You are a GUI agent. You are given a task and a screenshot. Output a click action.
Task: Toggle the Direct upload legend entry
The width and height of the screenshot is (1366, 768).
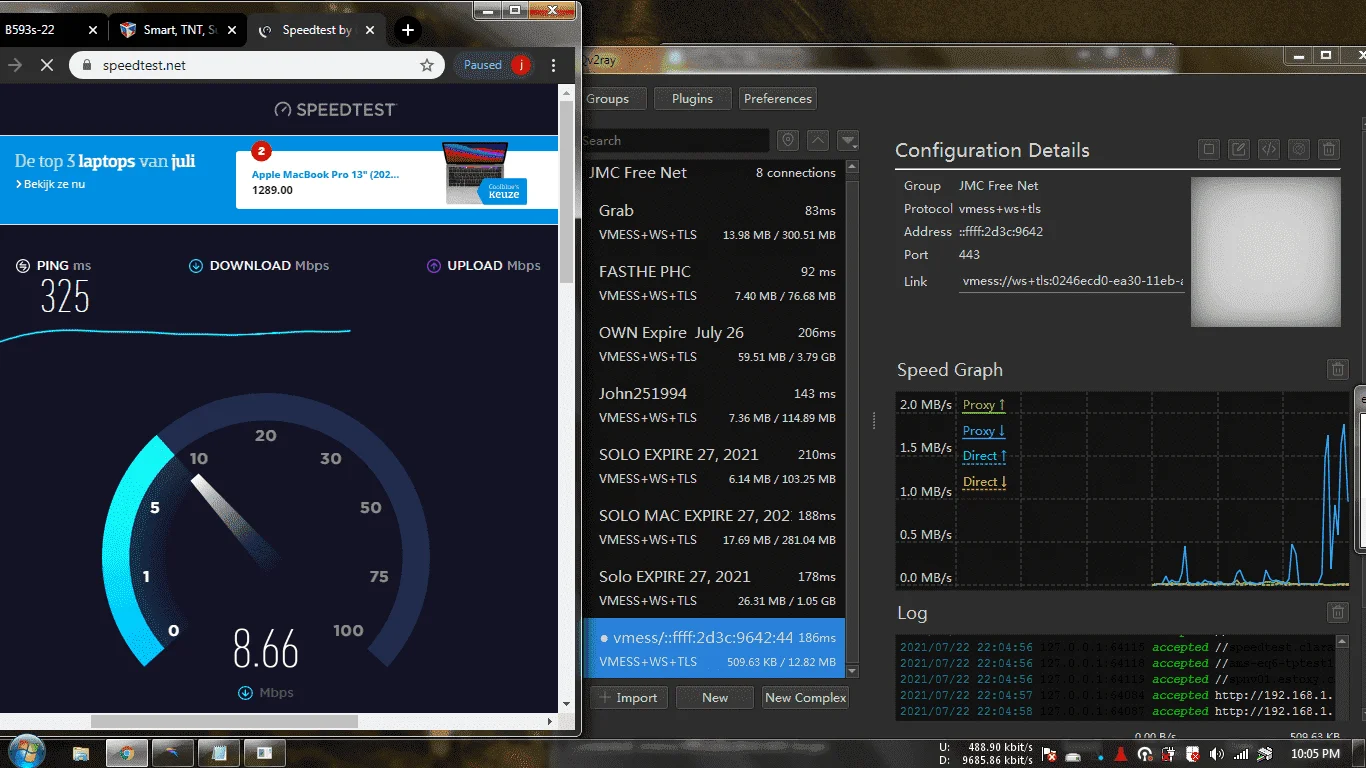(985, 456)
